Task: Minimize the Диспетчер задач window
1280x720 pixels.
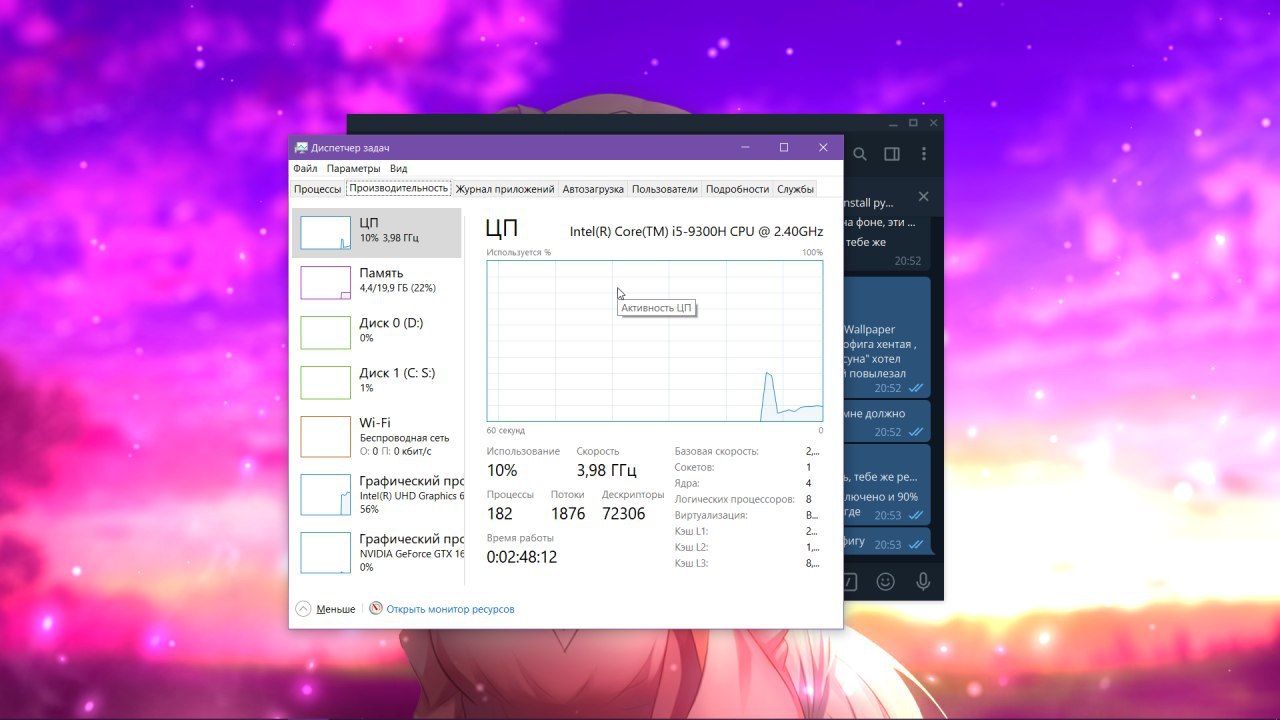Action: click(745, 147)
